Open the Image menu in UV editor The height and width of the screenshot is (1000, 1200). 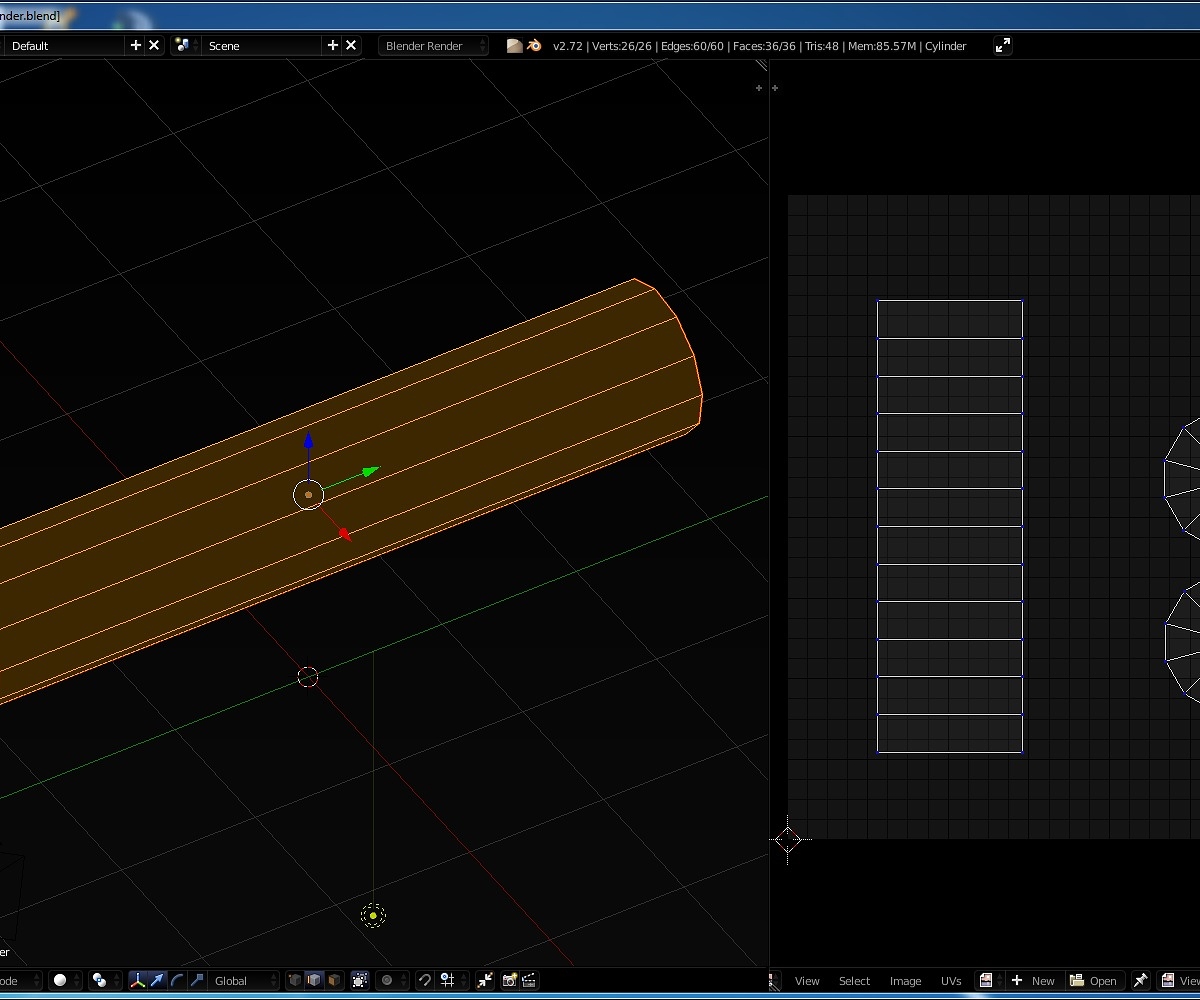click(x=905, y=981)
